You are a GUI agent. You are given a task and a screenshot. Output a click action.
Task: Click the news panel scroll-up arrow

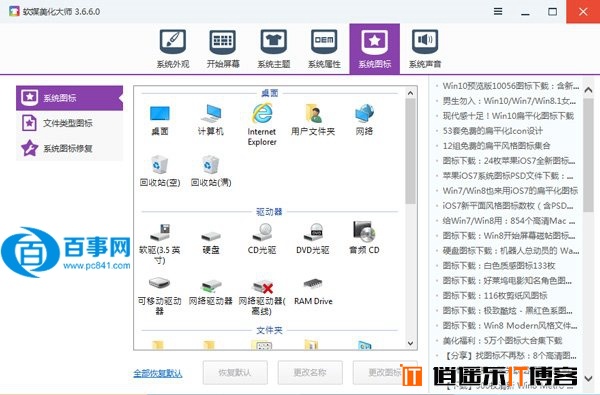coord(589,90)
